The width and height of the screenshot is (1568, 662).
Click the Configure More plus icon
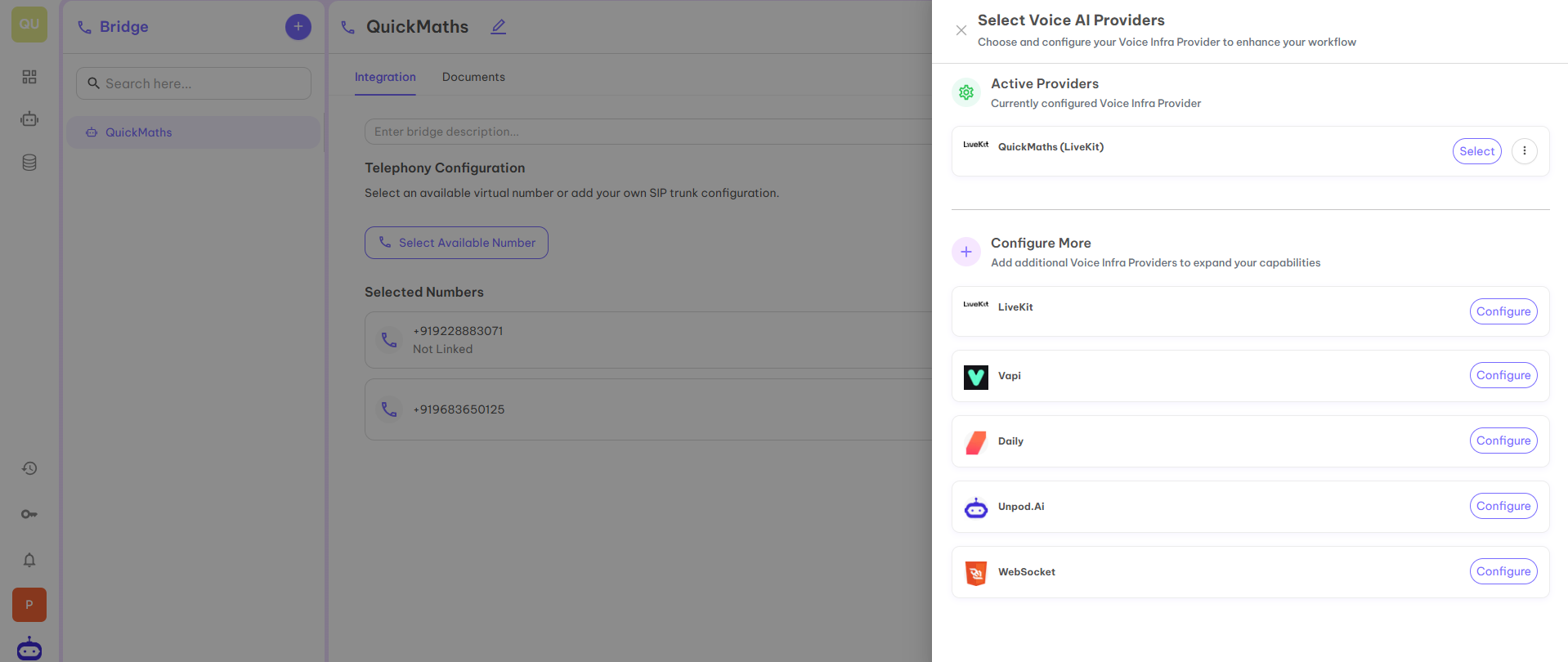click(966, 252)
